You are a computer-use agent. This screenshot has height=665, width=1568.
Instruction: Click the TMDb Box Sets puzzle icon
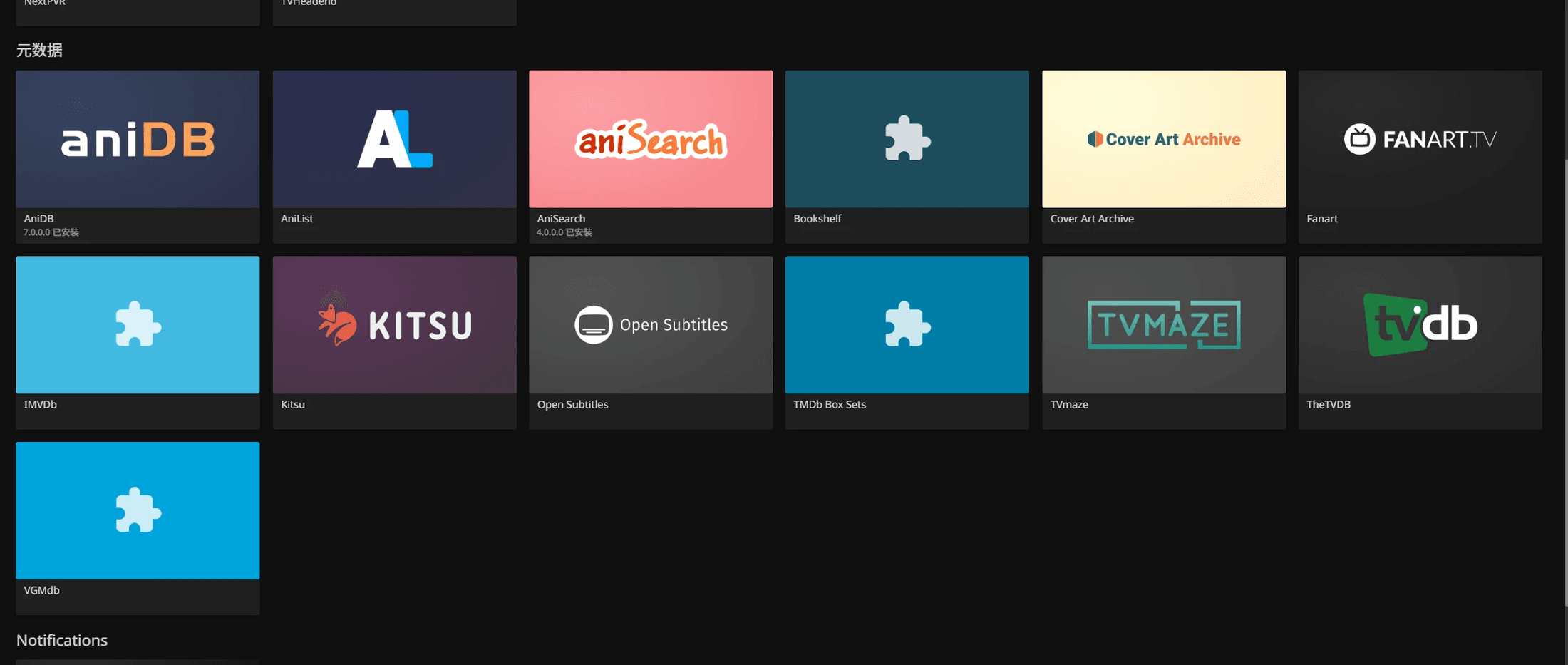click(907, 324)
